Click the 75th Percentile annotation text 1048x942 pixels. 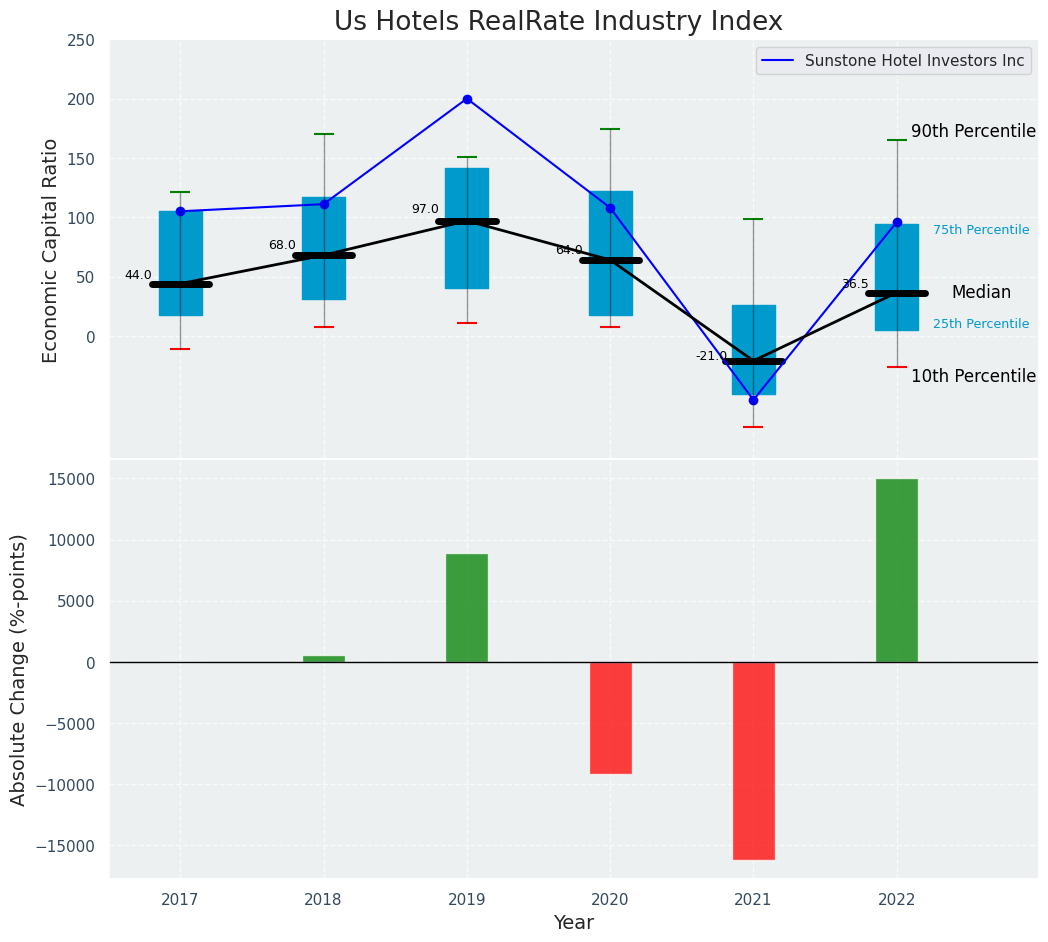click(980, 230)
